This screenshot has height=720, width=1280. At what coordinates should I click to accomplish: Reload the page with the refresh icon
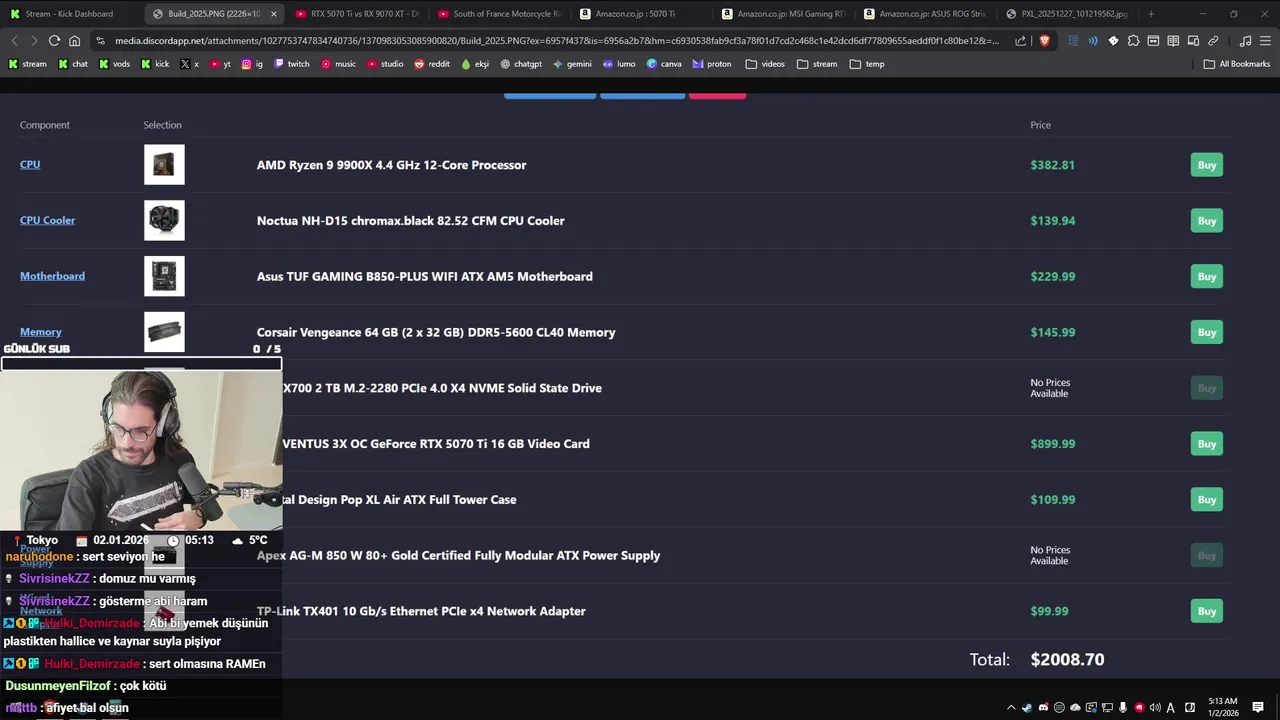[54, 41]
